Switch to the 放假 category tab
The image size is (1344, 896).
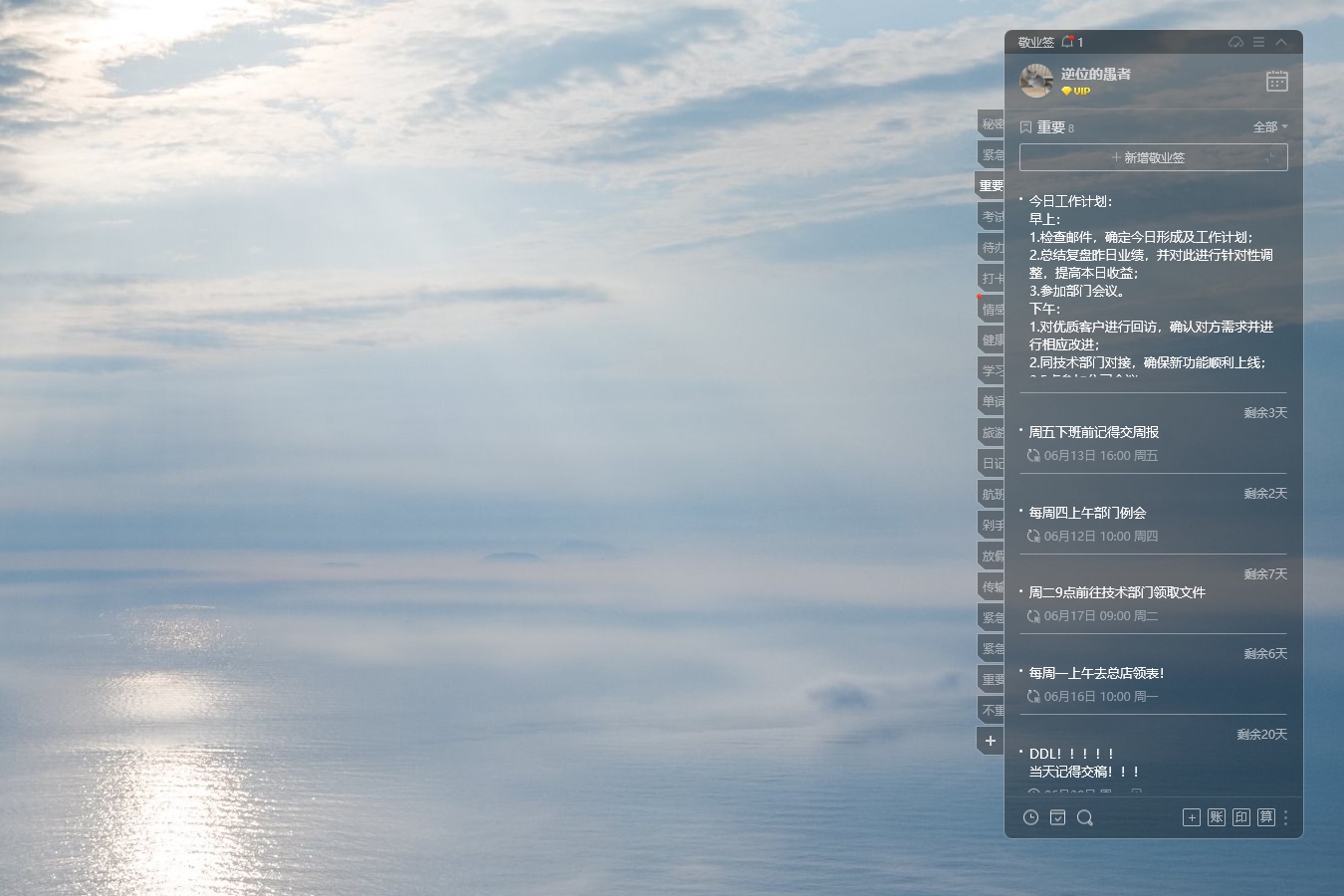991,557
